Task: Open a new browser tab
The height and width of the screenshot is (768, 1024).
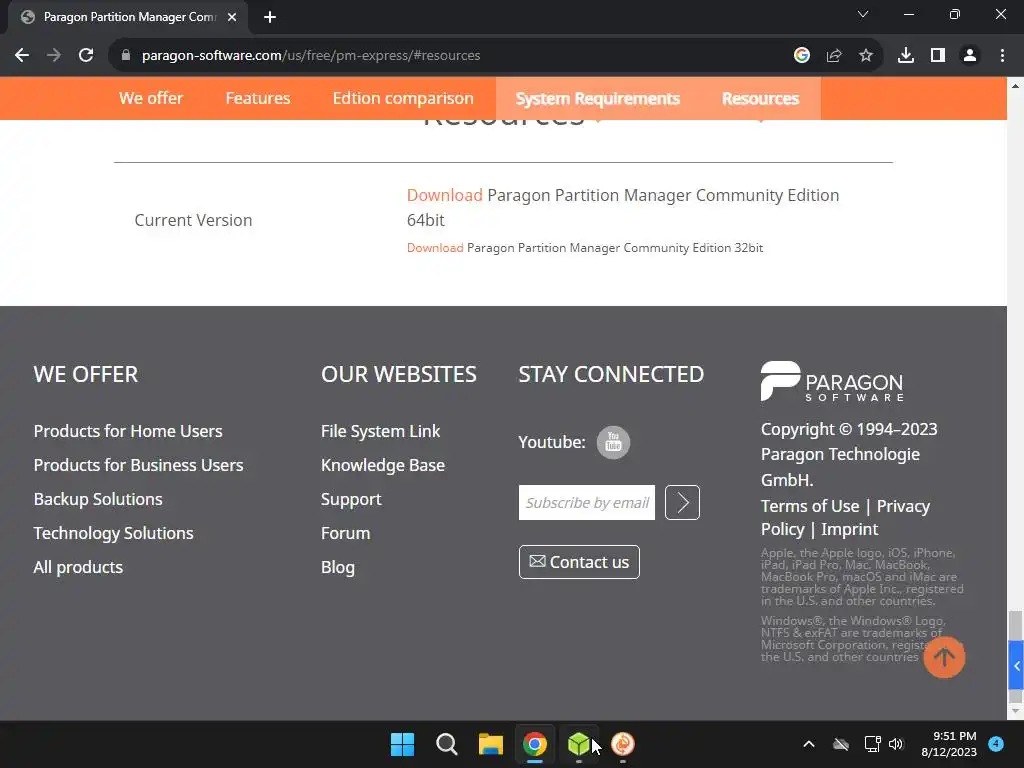Action: point(270,17)
